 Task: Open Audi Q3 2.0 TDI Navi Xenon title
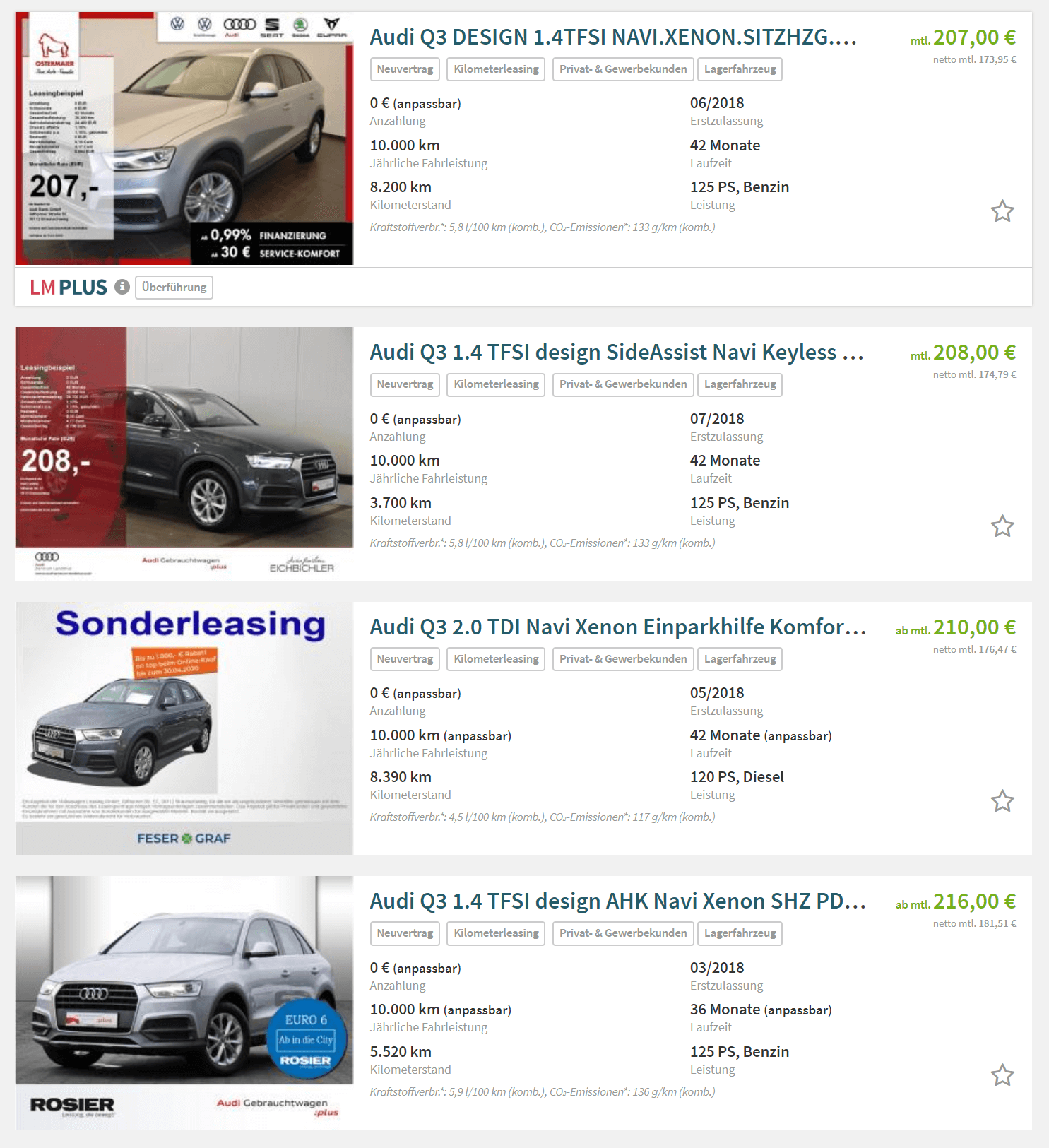tap(618, 627)
